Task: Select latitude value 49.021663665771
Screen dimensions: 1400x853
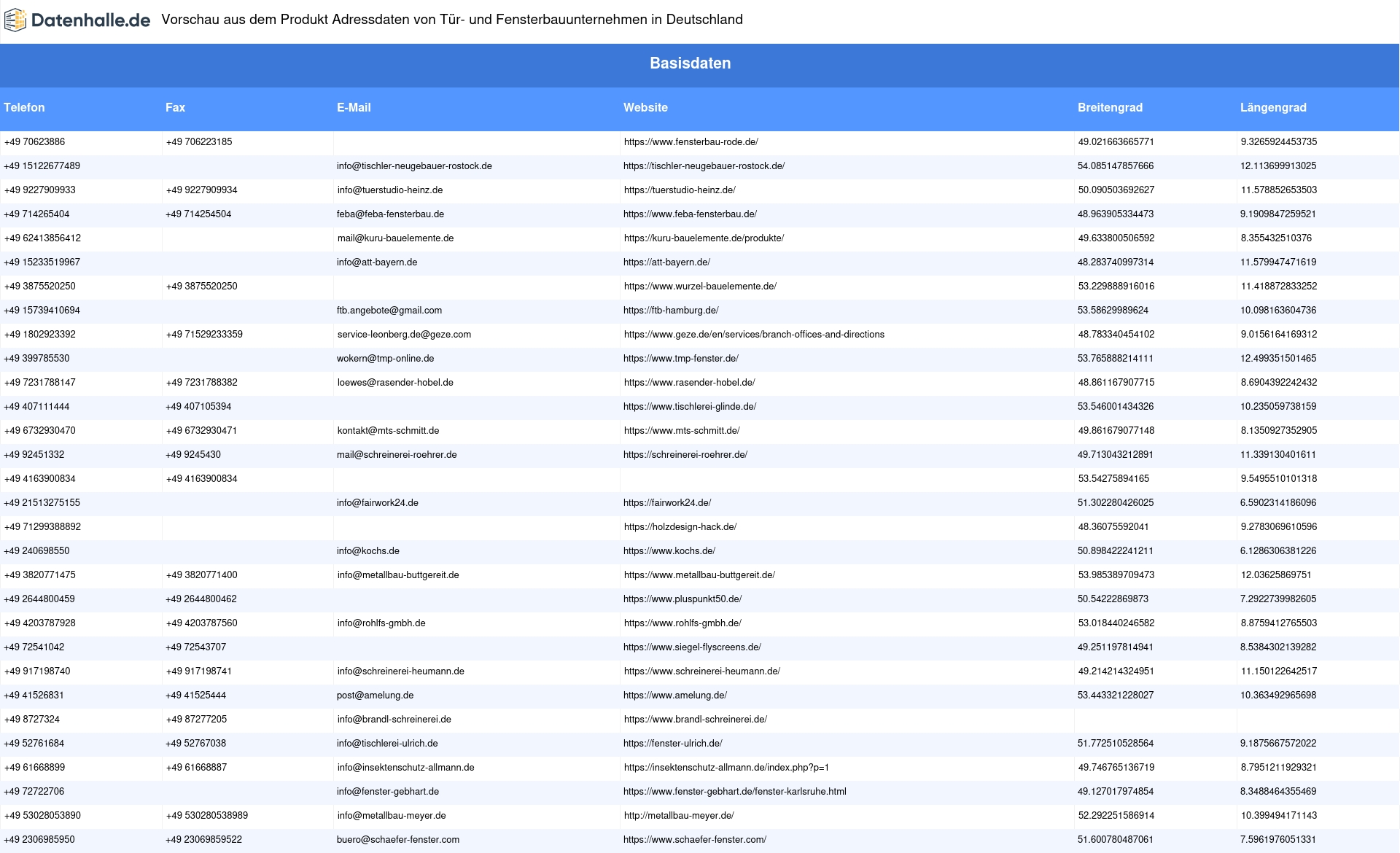Action: coord(1116,142)
